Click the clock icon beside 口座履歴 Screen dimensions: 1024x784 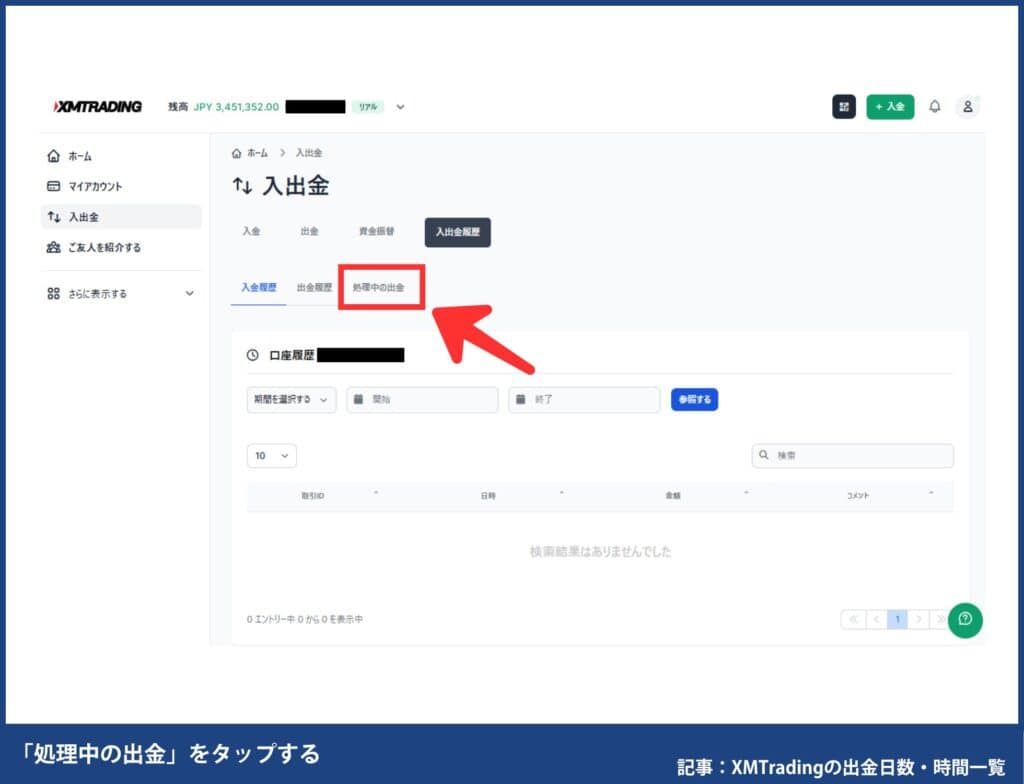(x=253, y=355)
